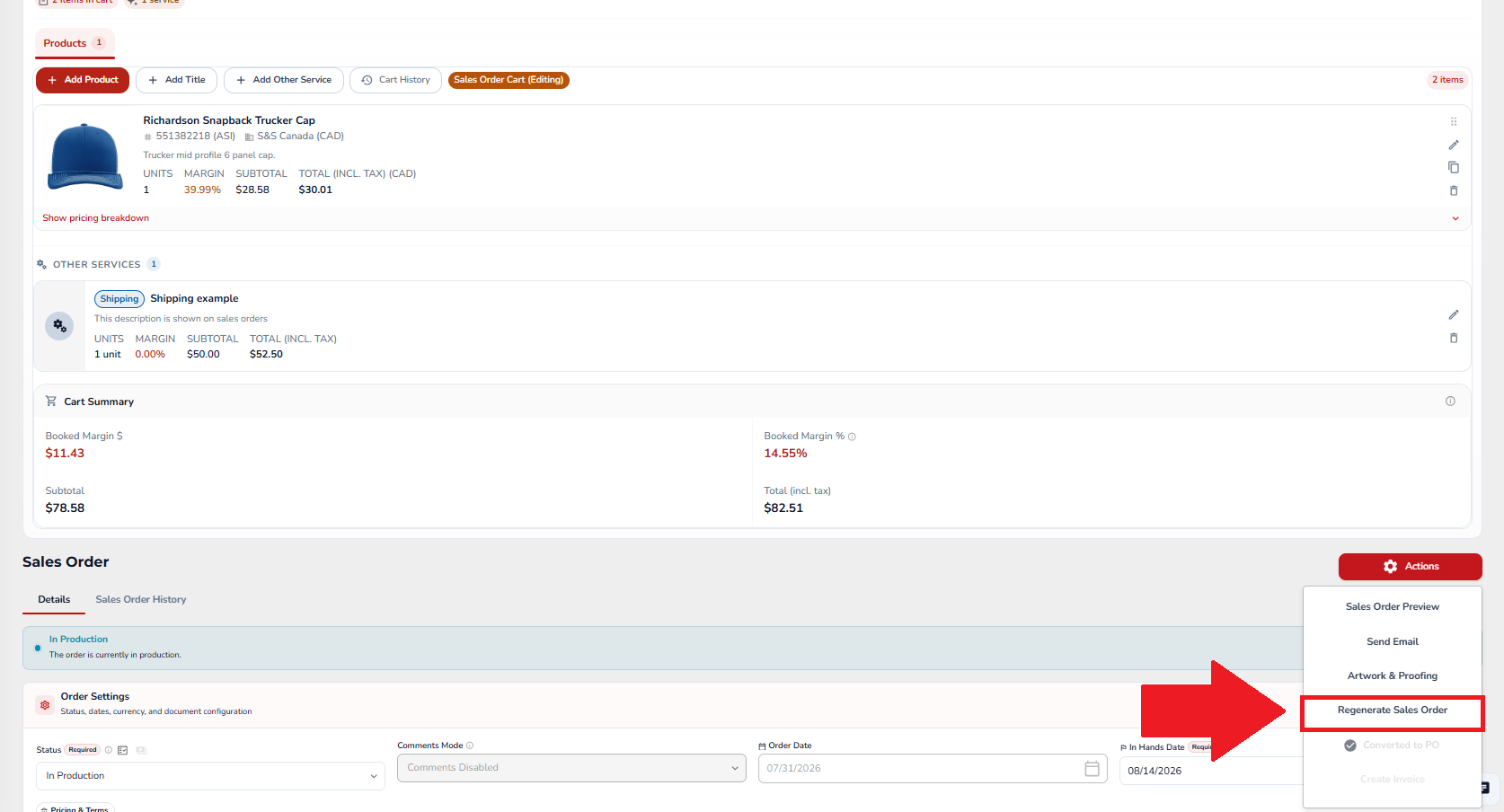Edit the Shipping example service
This screenshot has height=812, width=1504.
pos(1454,314)
